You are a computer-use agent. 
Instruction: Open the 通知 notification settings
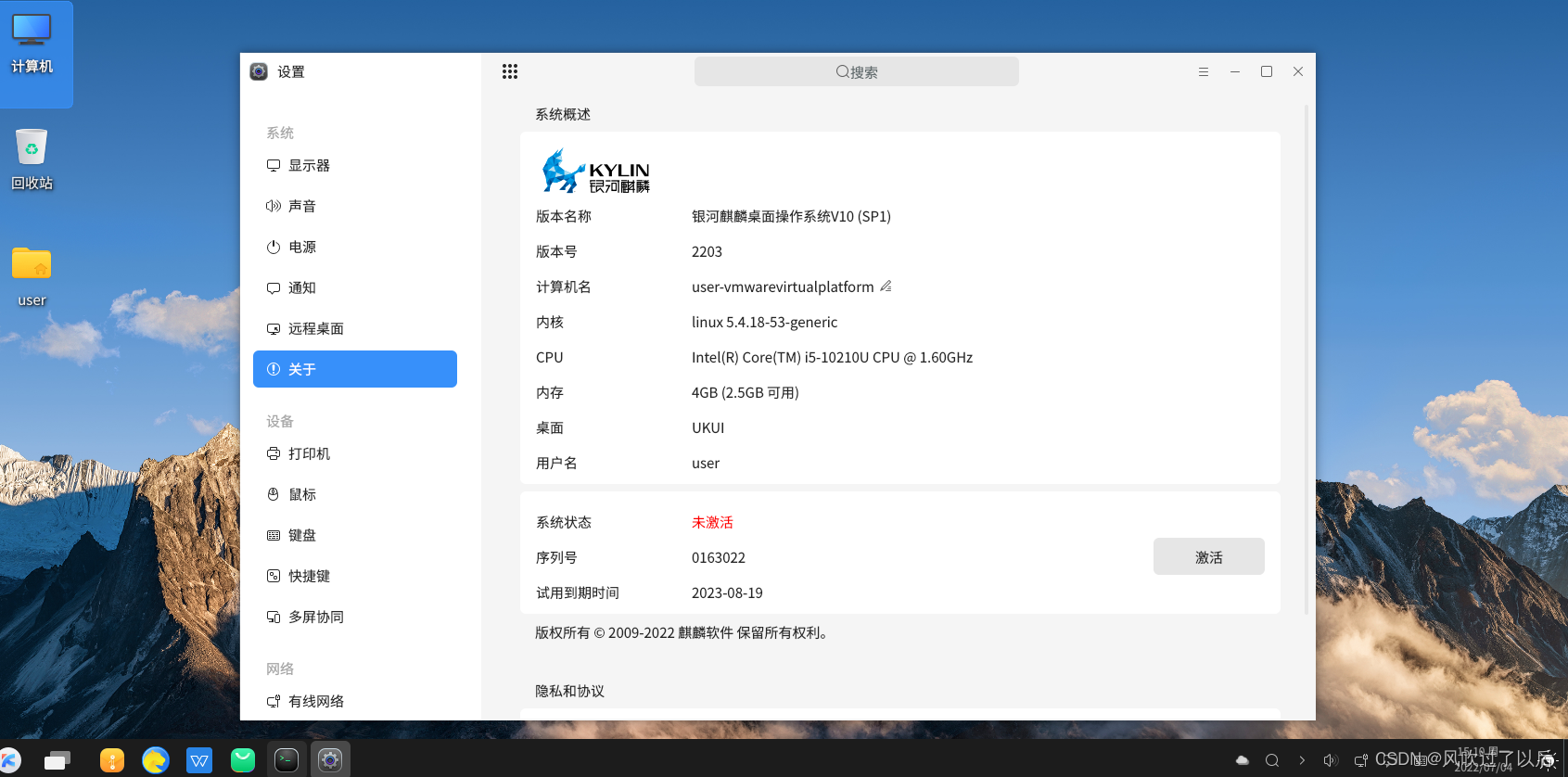coord(354,287)
